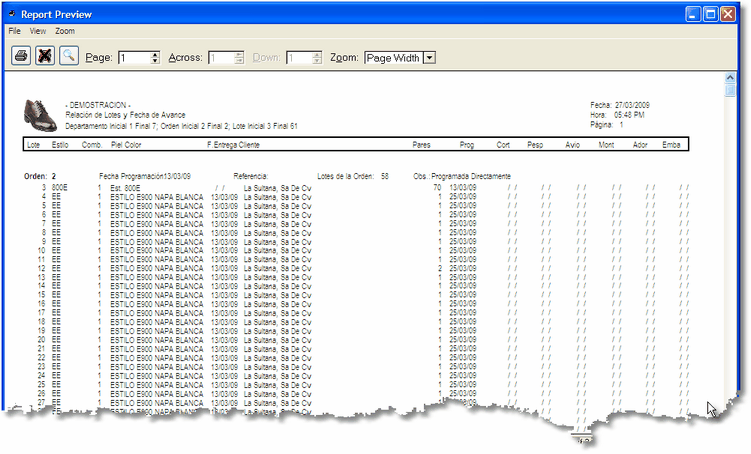The width and height of the screenshot is (751, 454).
Task: Click the 'Pares' column header
Action: (421, 145)
